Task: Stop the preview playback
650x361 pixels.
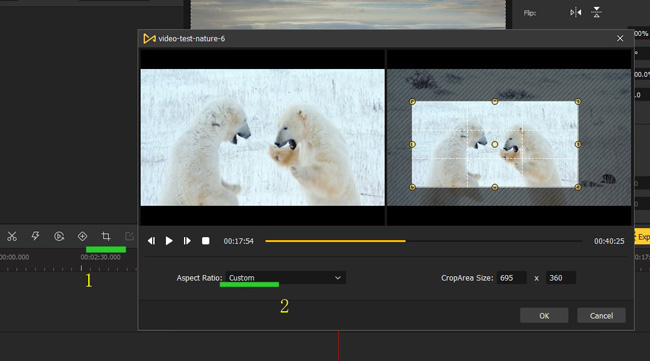Action: pyautogui.click(x=206, y=241)
